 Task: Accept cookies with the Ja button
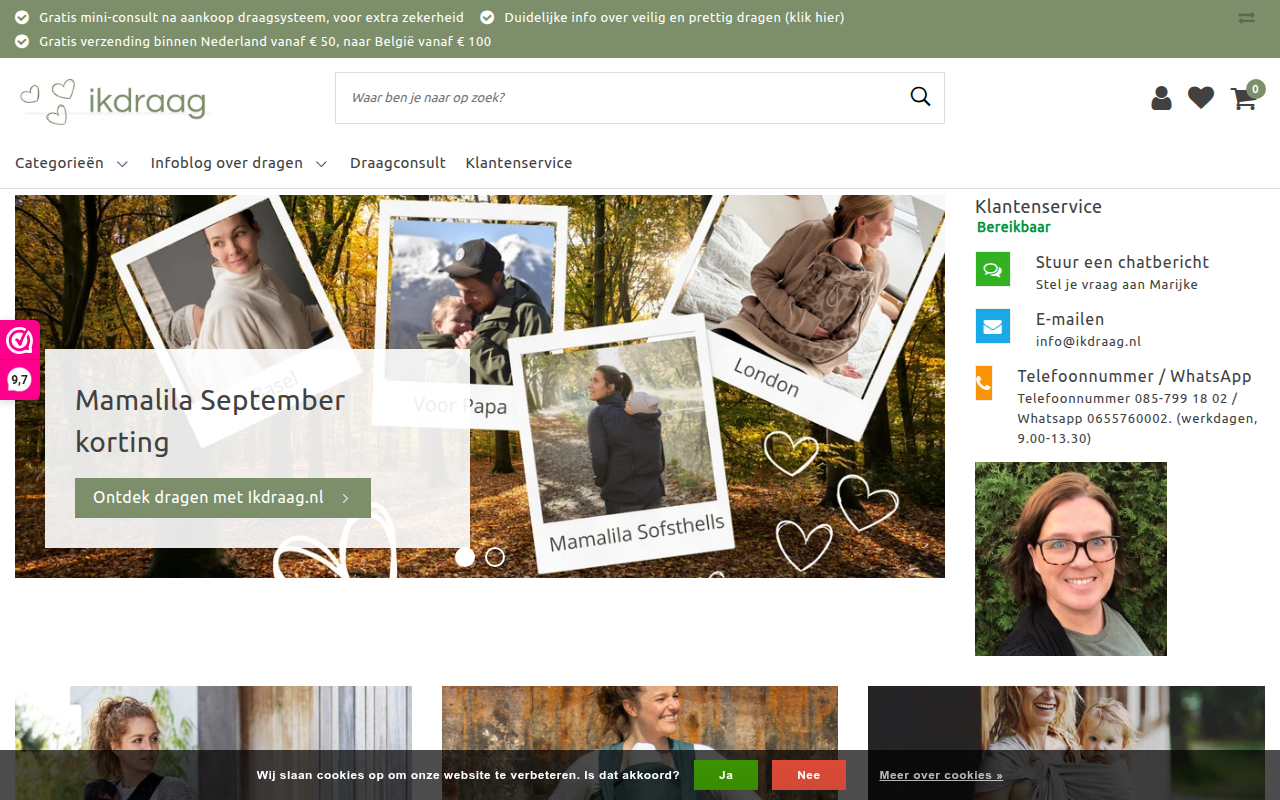726,775
